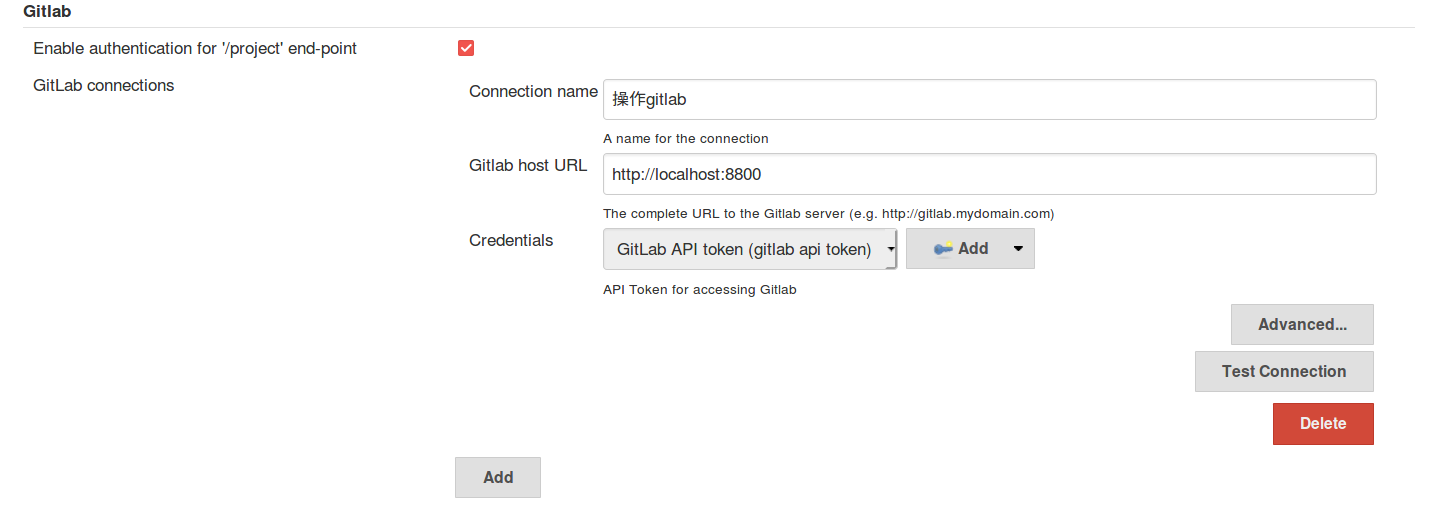Click the Connection name label
This screenshot has height=510, width=1435.
(x=533, y=92)
